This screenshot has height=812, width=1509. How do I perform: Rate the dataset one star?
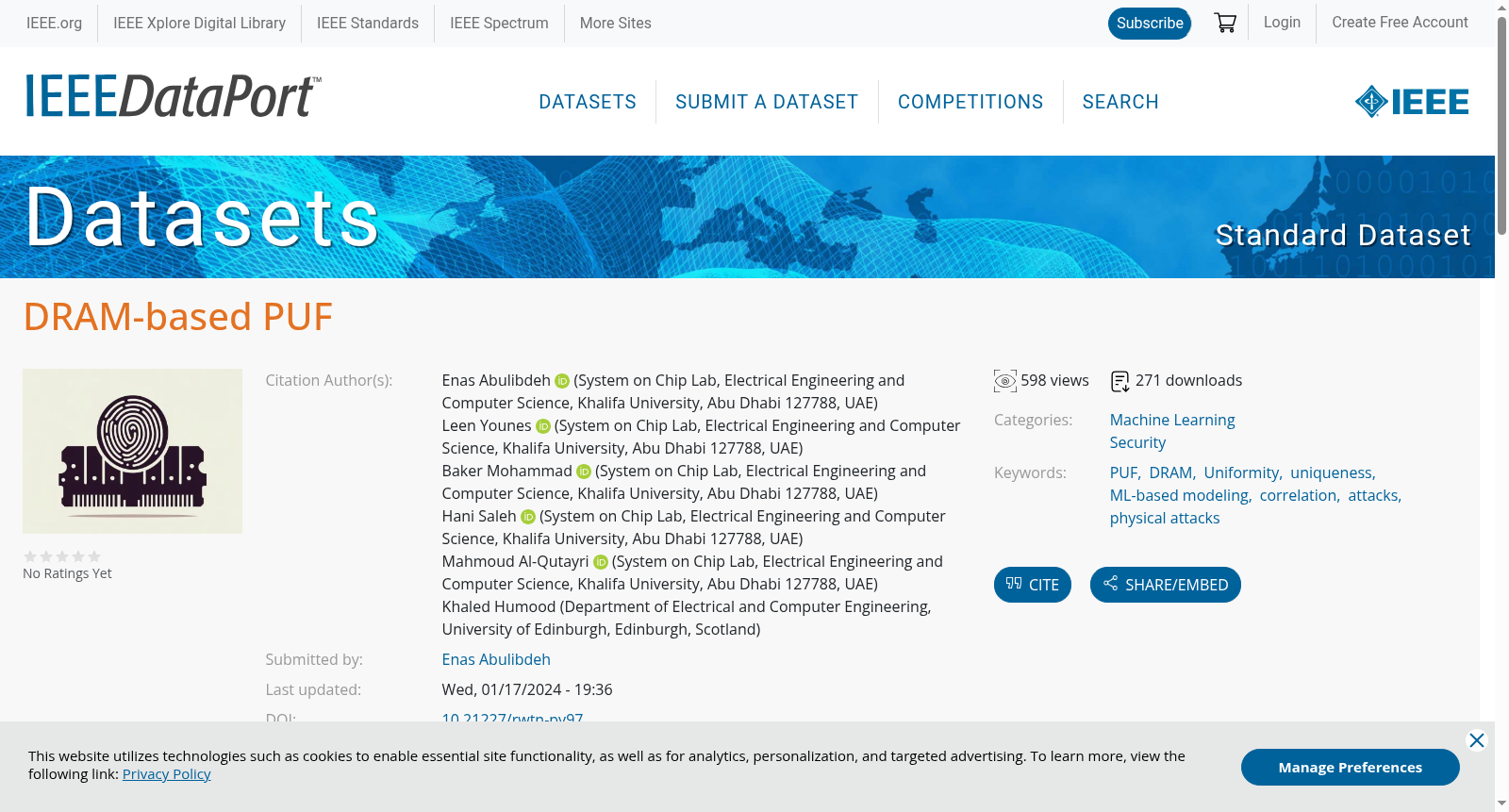[30, 556]
